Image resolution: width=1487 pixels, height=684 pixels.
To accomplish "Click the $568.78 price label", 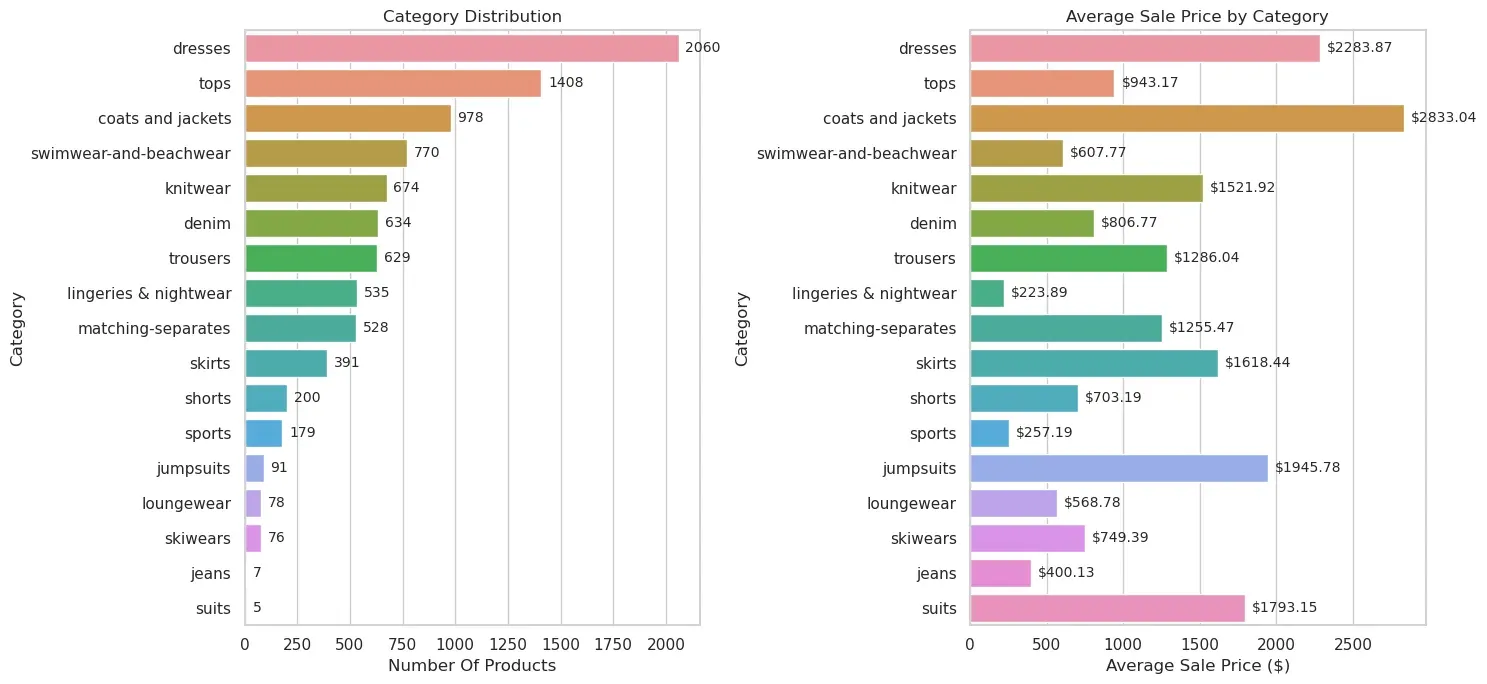I will tap(1093, 503).
